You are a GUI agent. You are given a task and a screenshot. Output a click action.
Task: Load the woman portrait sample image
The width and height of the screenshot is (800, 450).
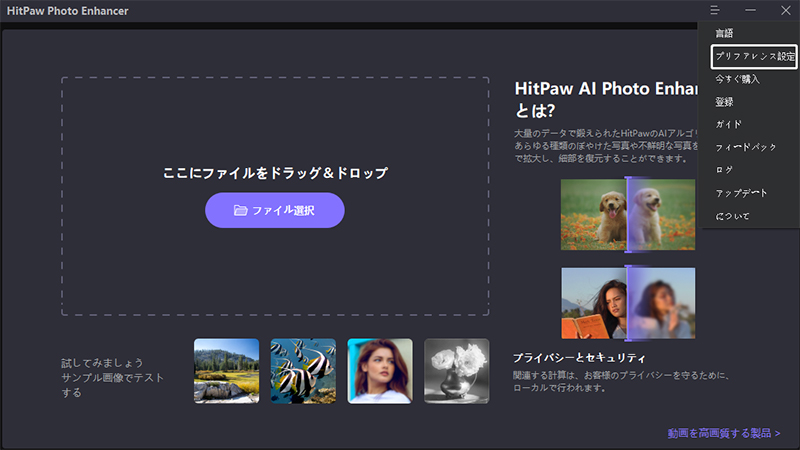click(380, 371)
